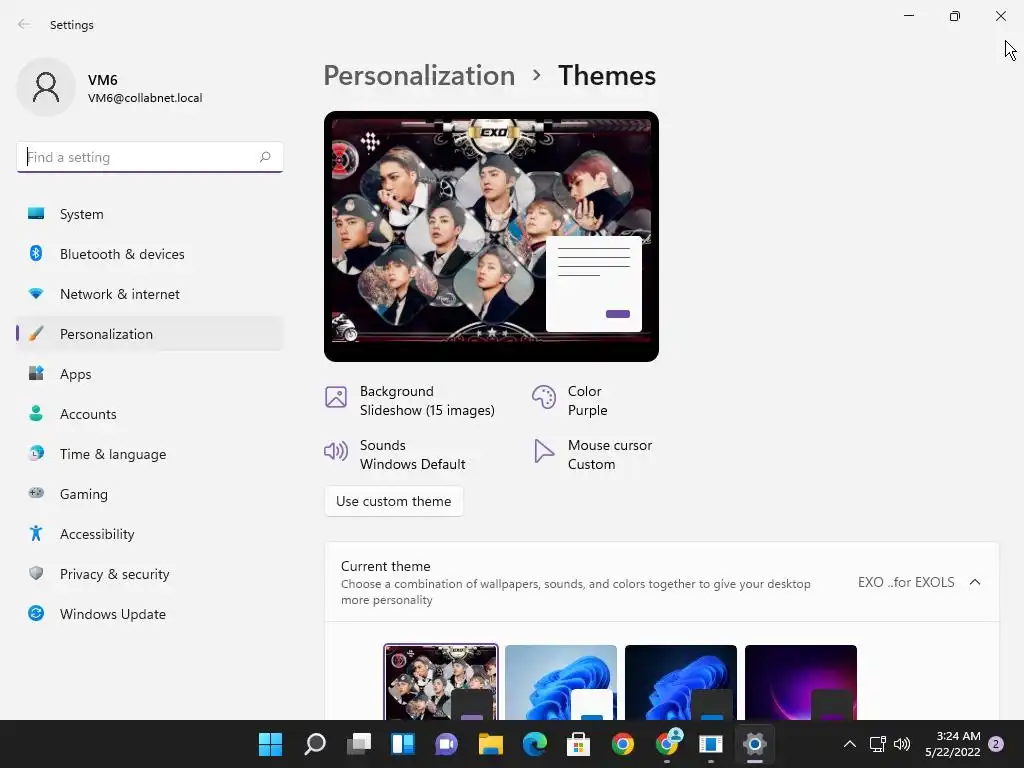Image resolution: width=1024 pixels, height=768 pixels.
Task: Go to Network & internet settings
Action: 150,294
